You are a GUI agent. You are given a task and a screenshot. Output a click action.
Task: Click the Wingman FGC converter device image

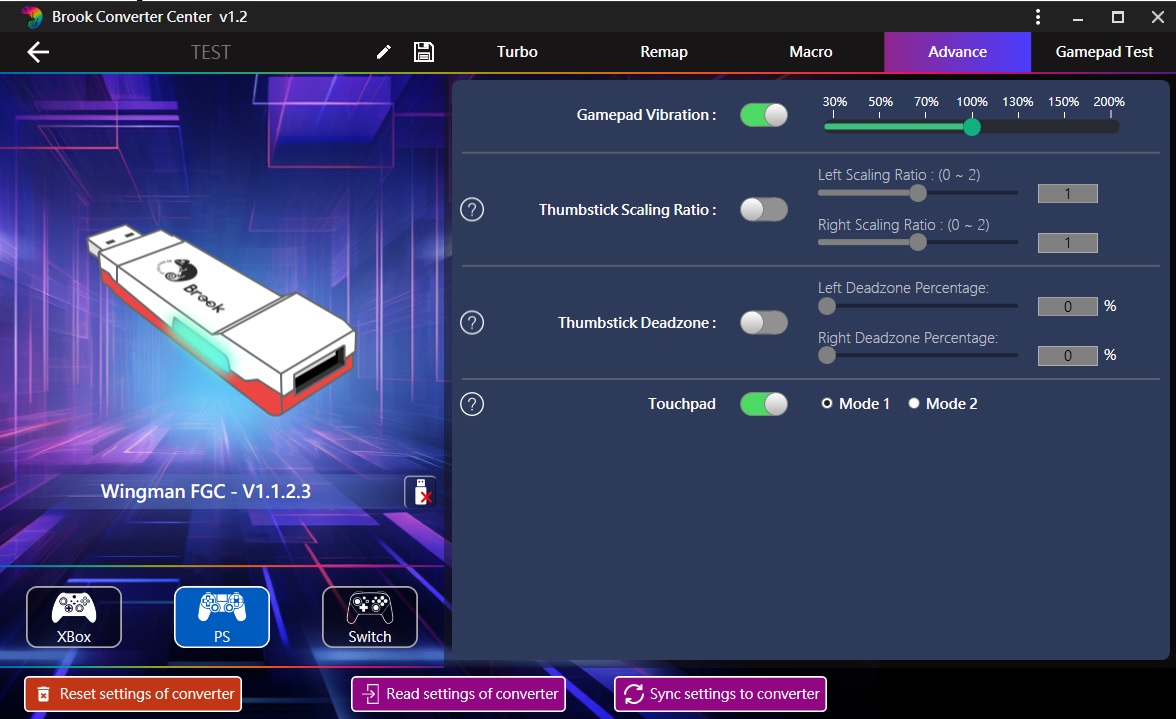click(x=222, y=319)
